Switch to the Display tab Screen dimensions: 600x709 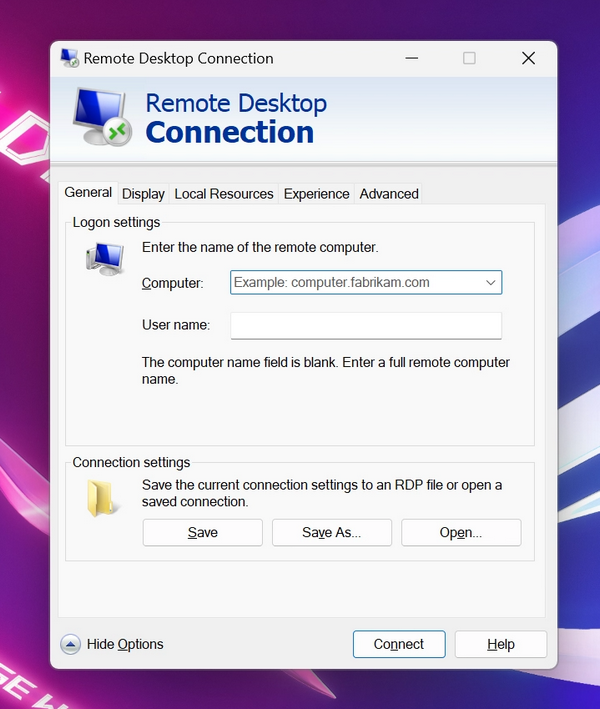click(143, 194)
